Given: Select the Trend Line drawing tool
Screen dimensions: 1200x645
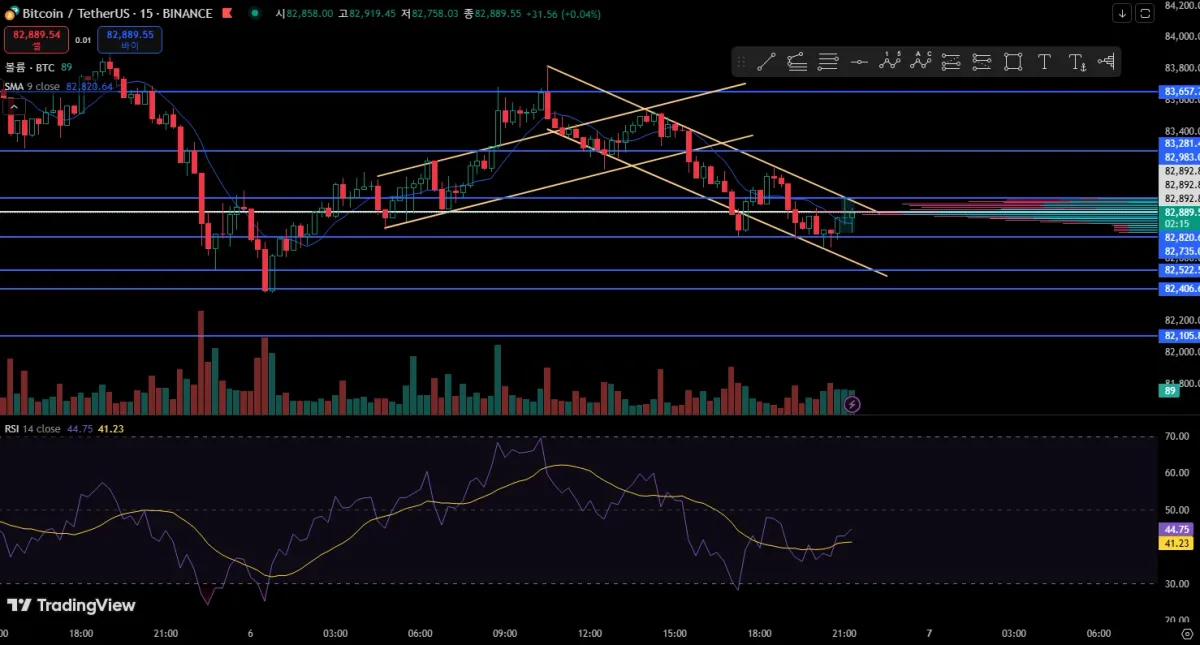Looking at the screenshot, I should click(x=766, y=62).
